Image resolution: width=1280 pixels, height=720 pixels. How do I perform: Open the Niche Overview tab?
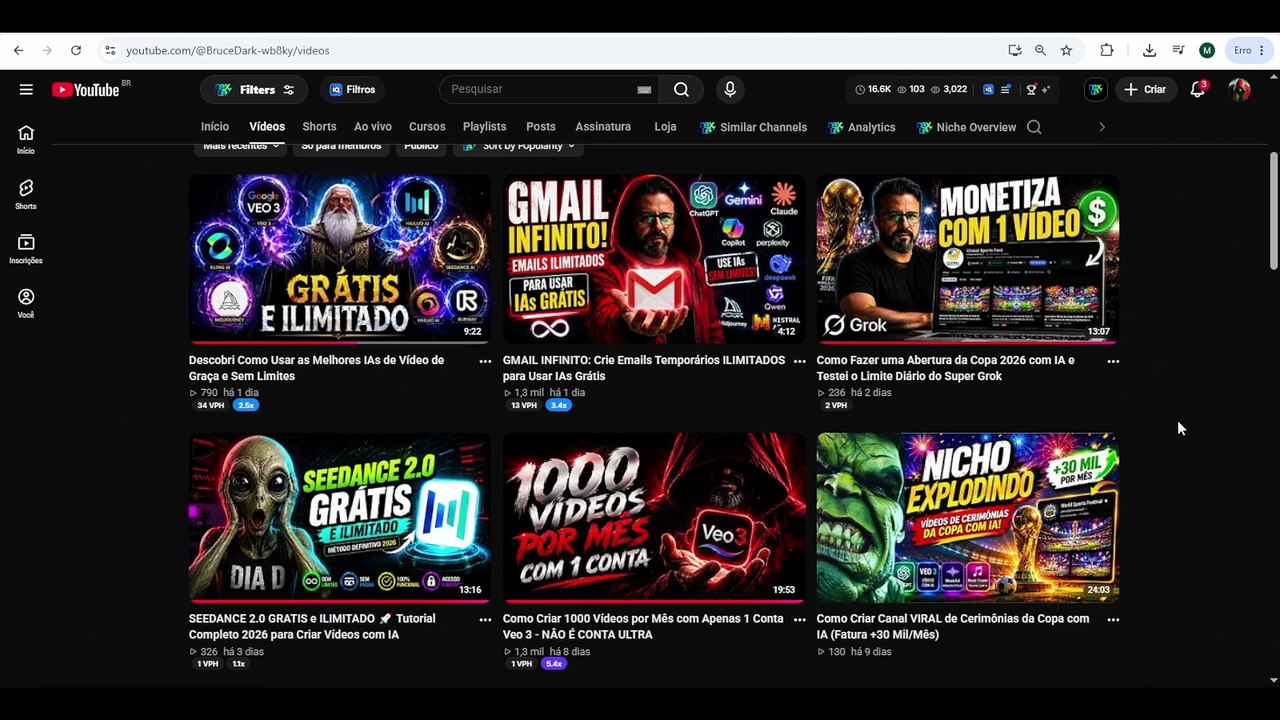coord(967,127)
